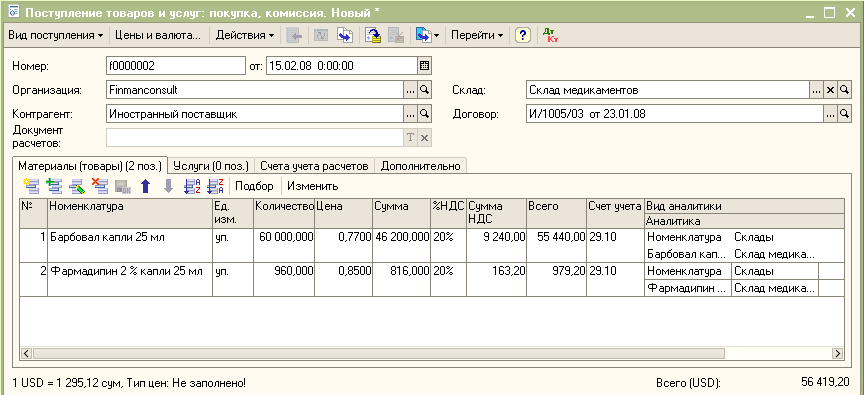Click the Количество column header

click(x=284, y=213)
